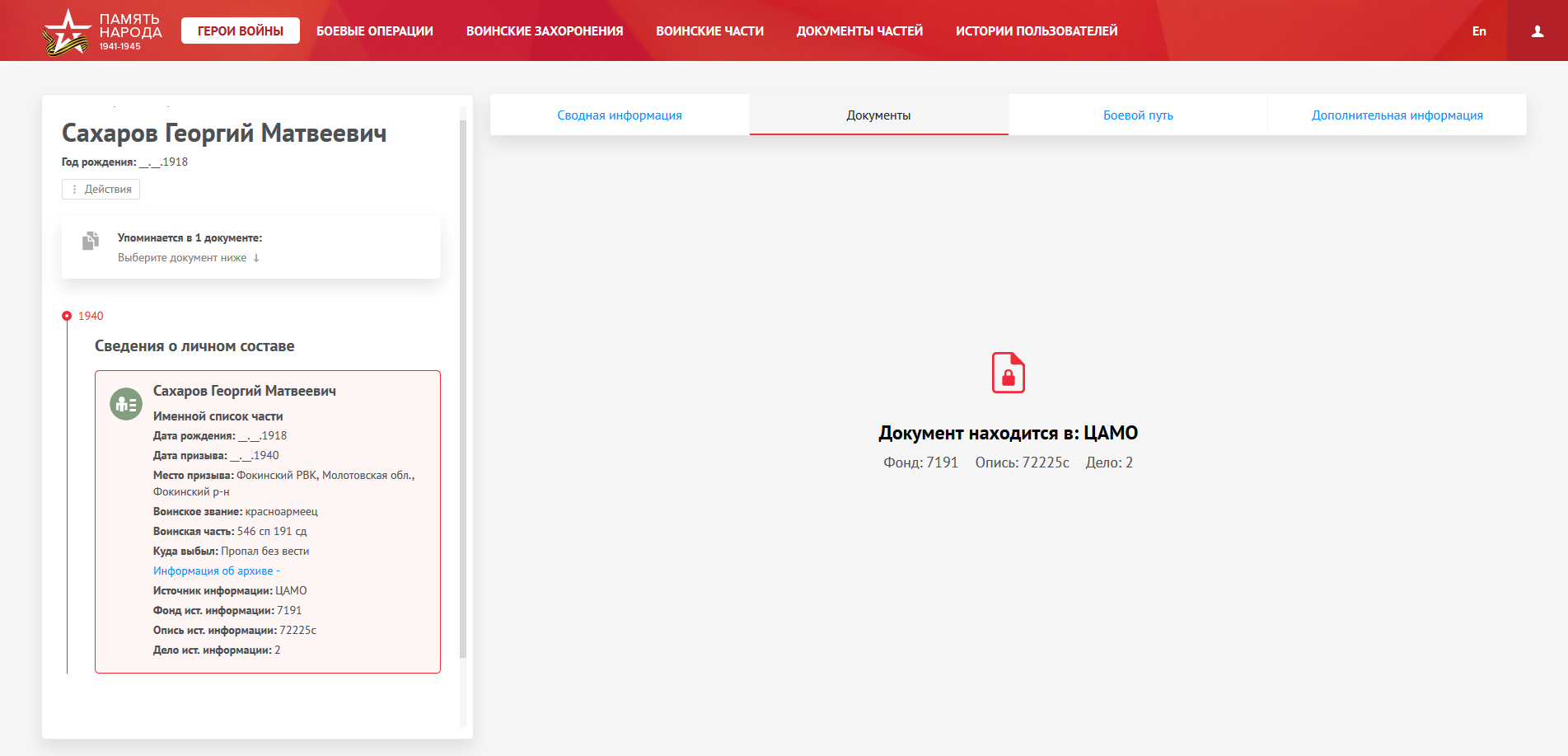Go to Дополнительная информация tab
The height and width of the screenshot is (756, 1568).
click(x=1397, y=115)
